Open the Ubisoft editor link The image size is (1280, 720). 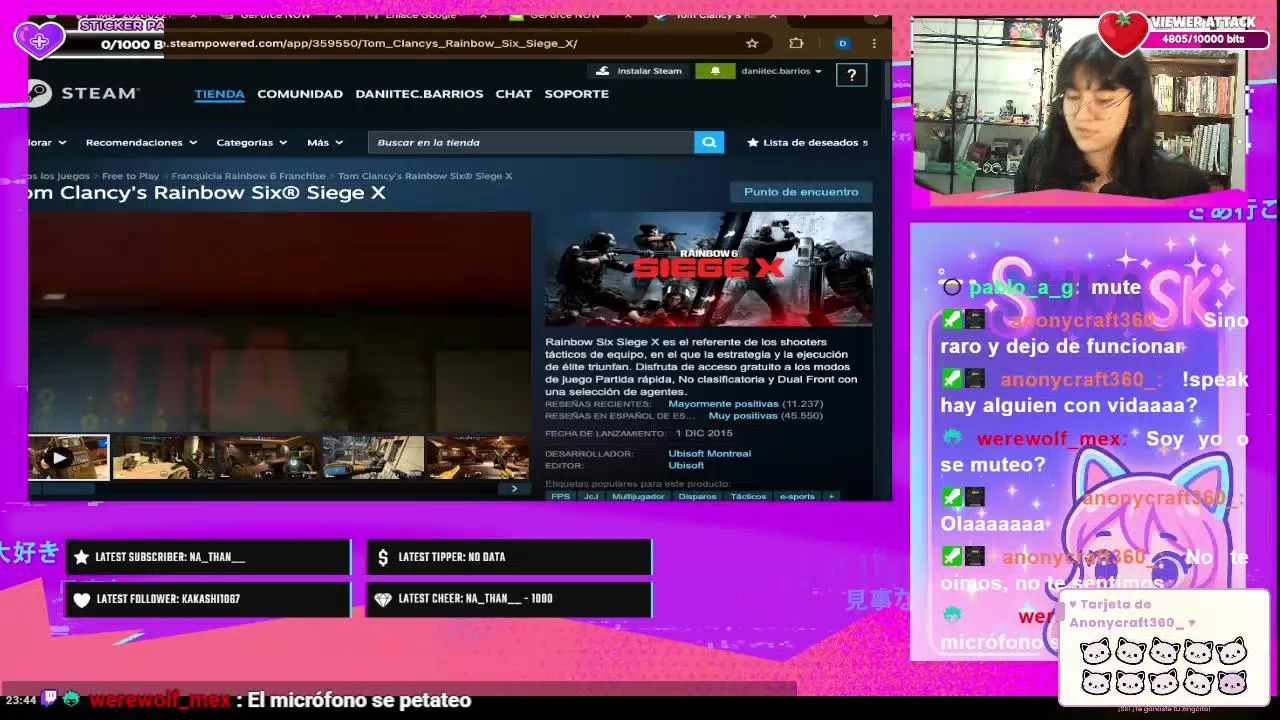(x=686, y=465)
